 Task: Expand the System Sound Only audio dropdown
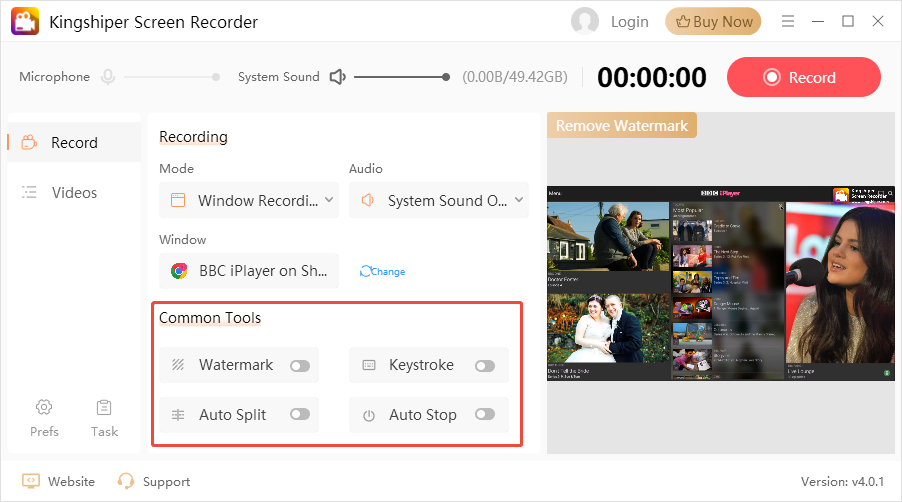point(438,200)
